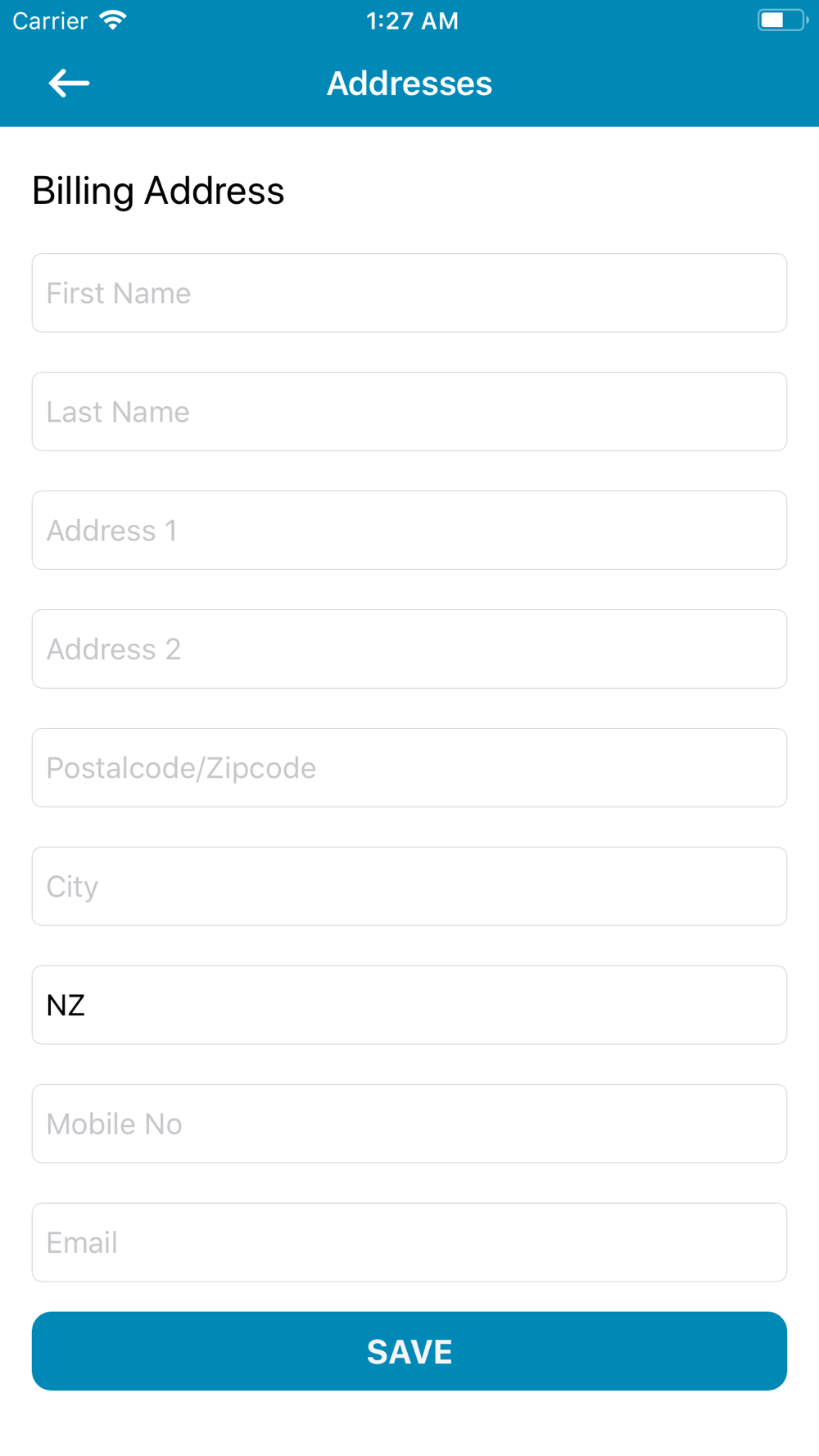This screenshot has width=819, height=1456.
Task: Tap the Postalcode/Zipcode field
Action: [x=409, y=768]
